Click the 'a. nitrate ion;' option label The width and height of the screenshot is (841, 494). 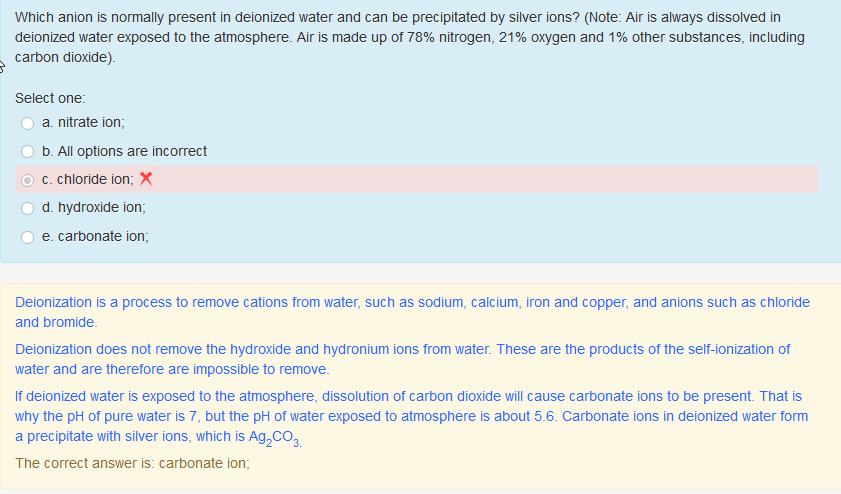coord(83,123)
